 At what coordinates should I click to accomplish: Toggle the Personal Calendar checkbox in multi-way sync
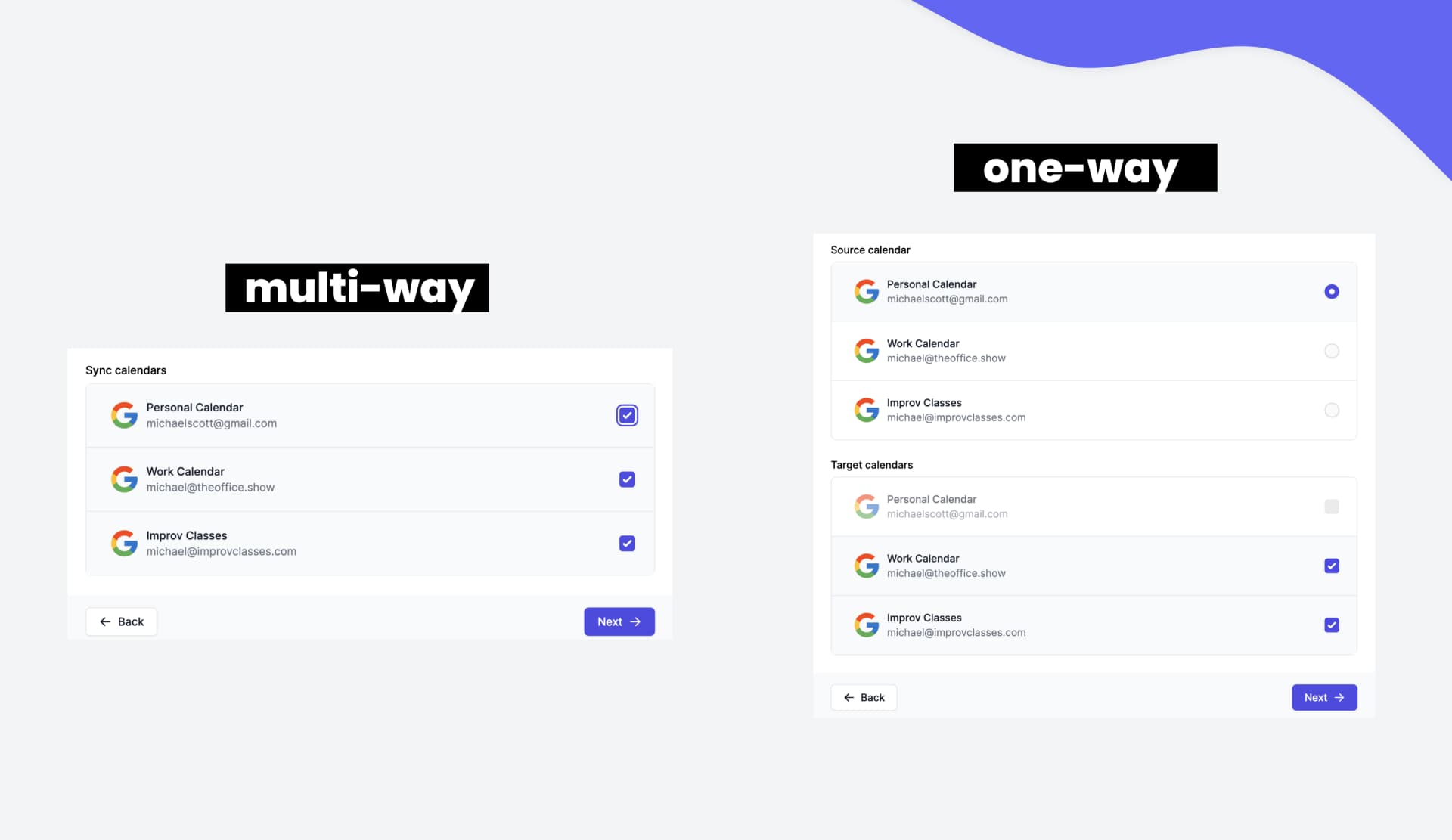[x=627, y=415]
